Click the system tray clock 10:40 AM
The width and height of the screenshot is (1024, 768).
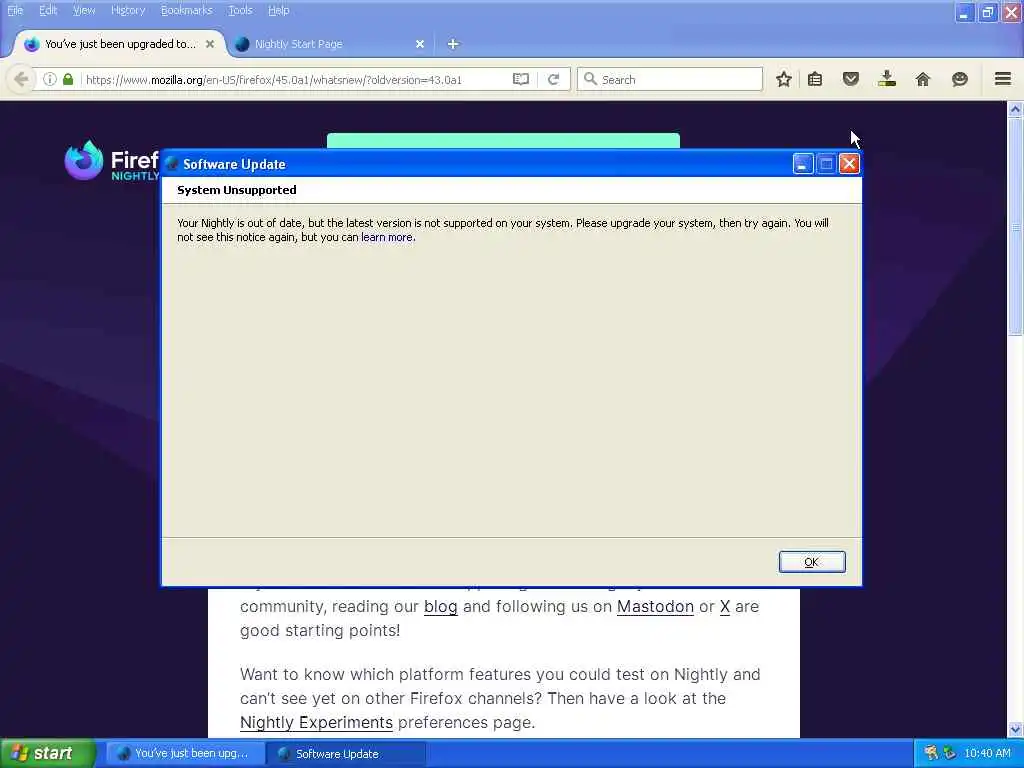coord(987,753)
